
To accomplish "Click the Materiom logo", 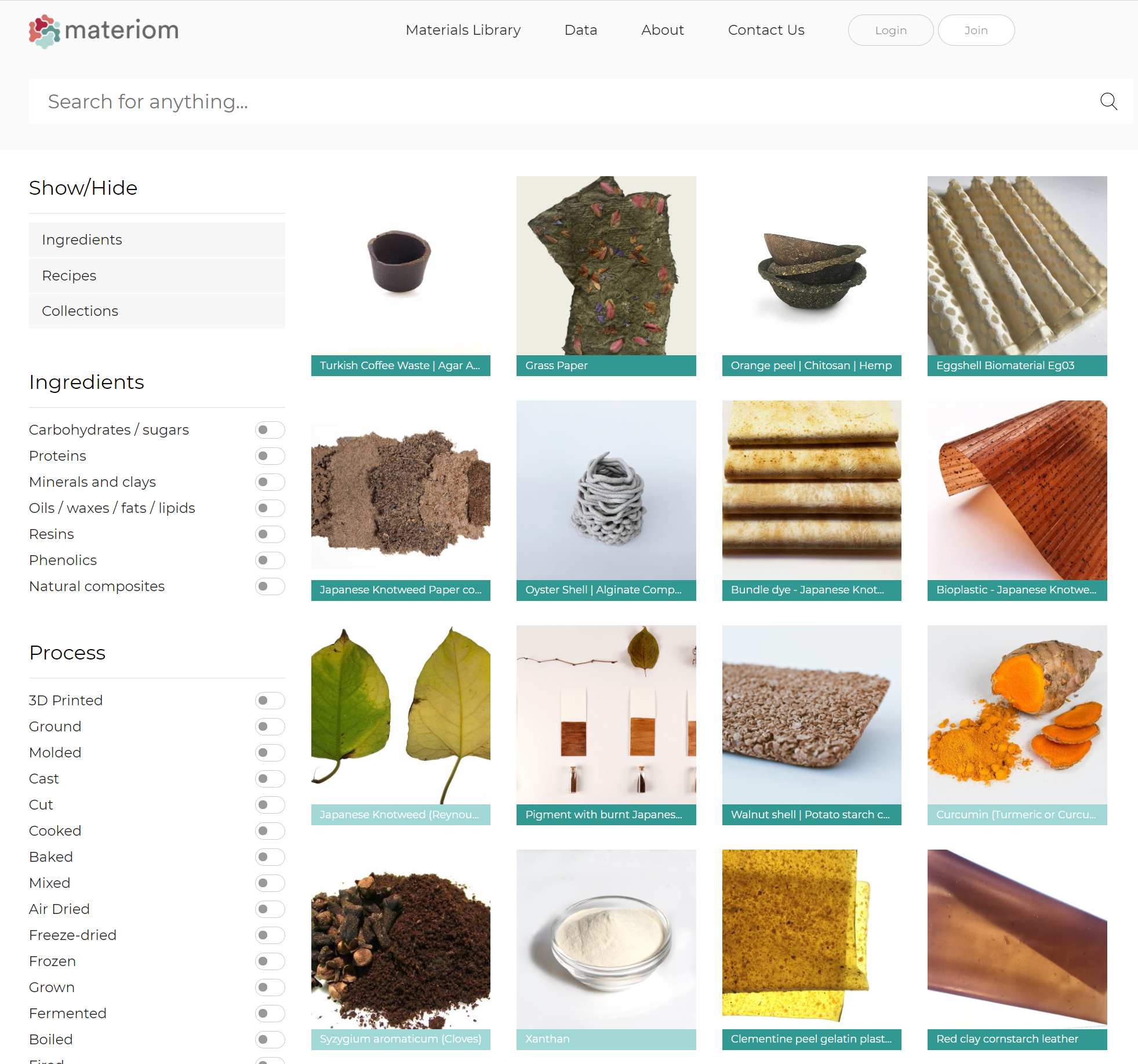I will (104, 31).
